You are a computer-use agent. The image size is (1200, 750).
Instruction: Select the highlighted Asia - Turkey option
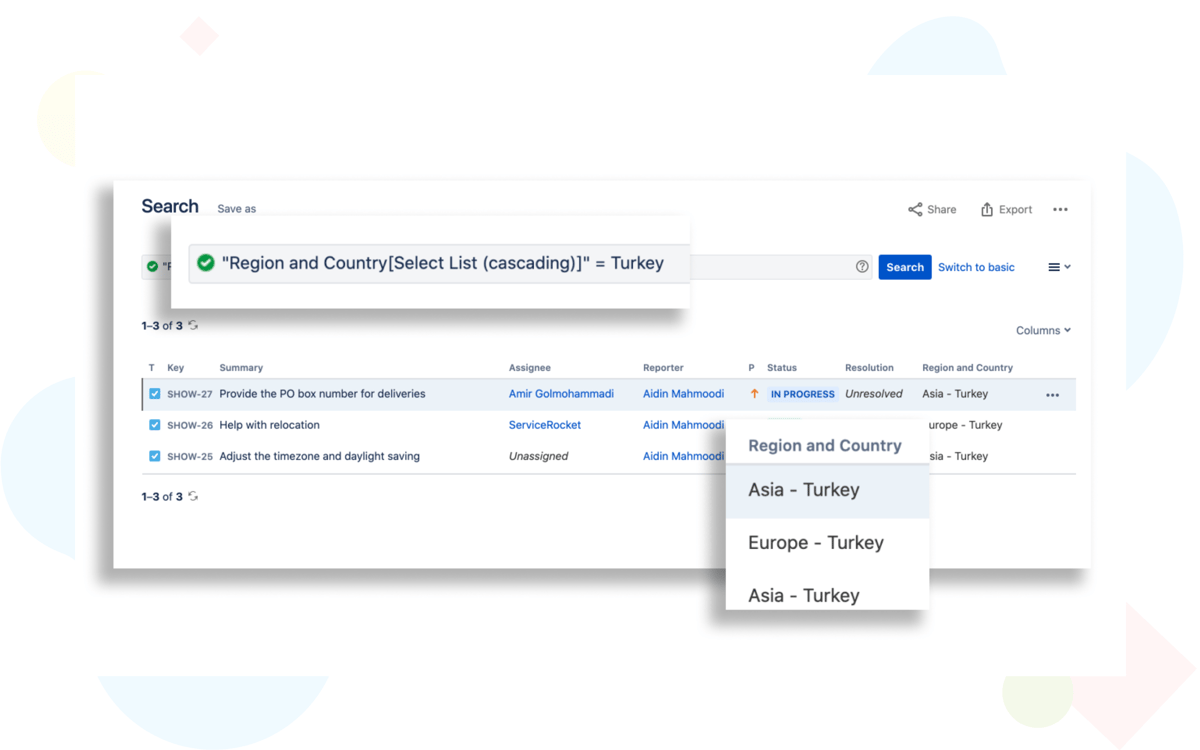804,490
